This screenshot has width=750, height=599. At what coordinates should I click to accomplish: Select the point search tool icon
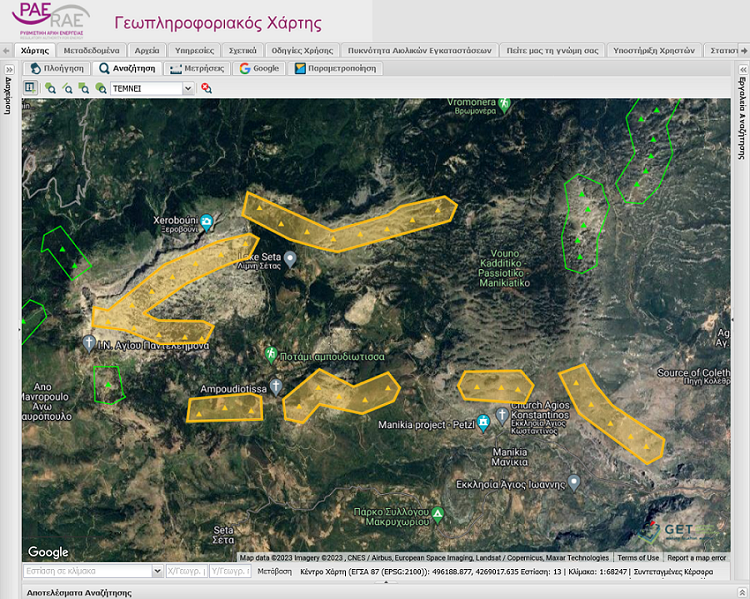(50, 88)
